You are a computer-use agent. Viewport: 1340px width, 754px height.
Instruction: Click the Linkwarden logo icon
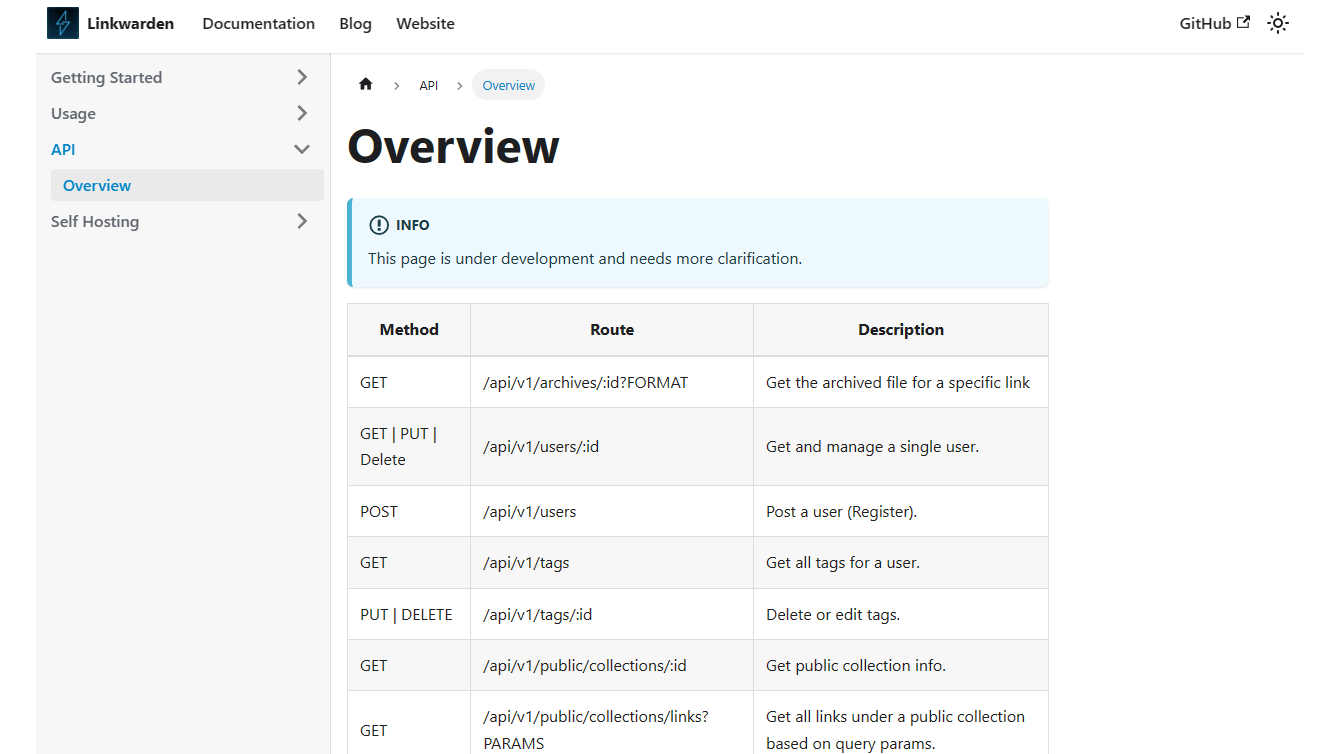coord(61,22)
